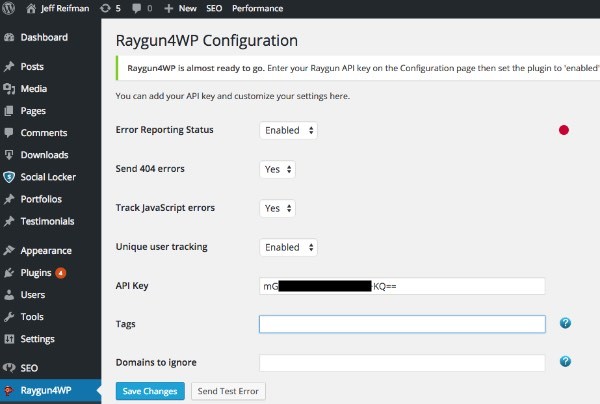Image resolution: width=600 pixels, height=404 pixels.
Task: Click the plus icon next to New
Action: click(x=168, y=8)
